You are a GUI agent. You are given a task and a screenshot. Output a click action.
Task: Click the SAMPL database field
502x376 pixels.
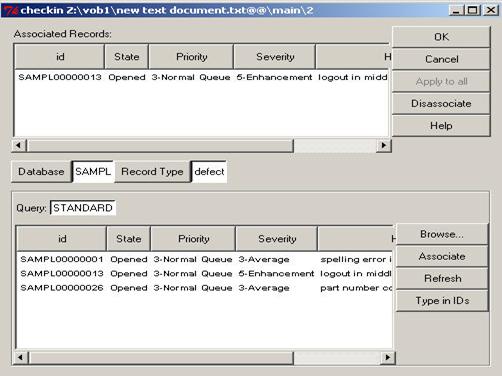pos(93,172)
